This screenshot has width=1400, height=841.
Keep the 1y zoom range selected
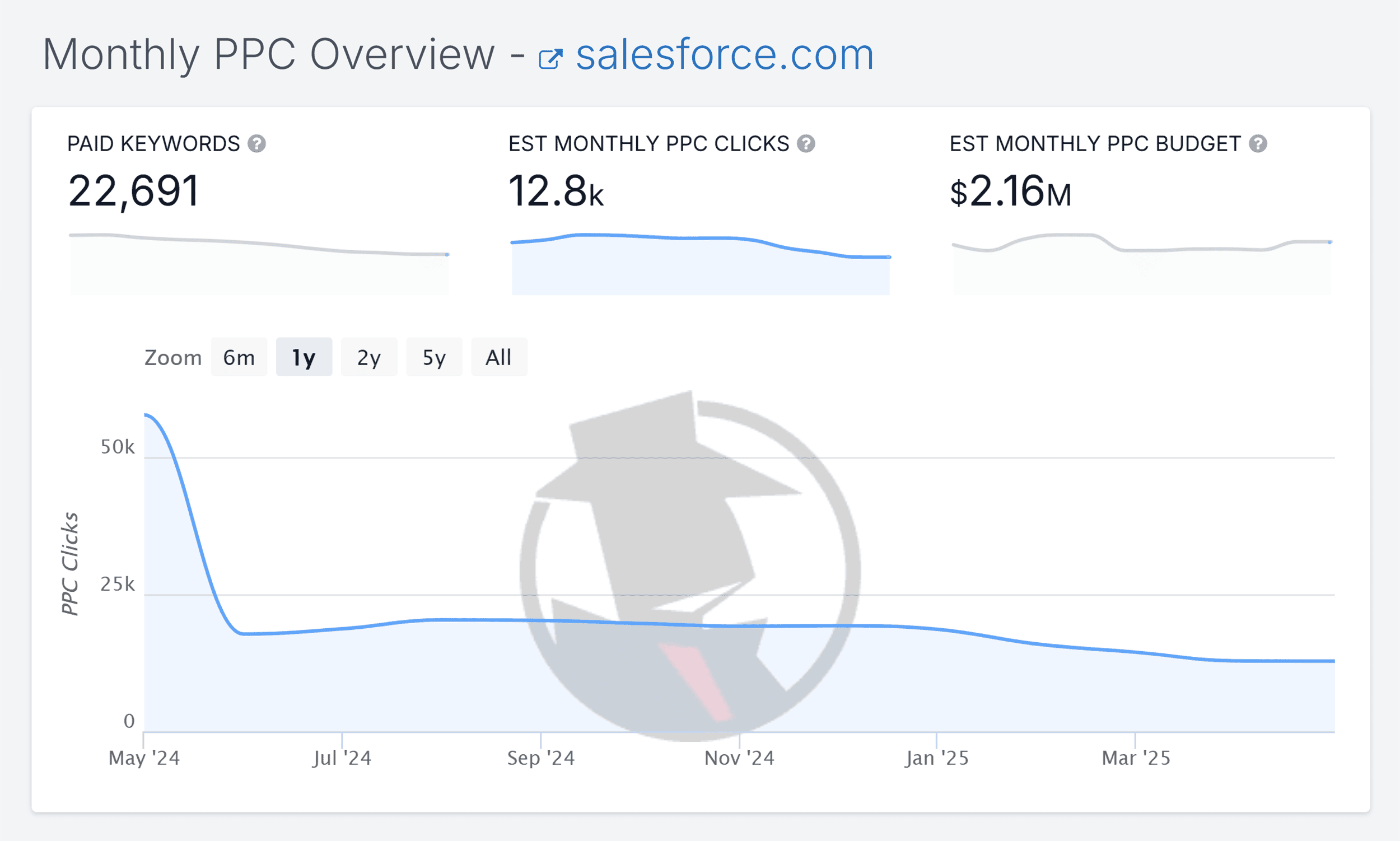(x=304, y=357)
